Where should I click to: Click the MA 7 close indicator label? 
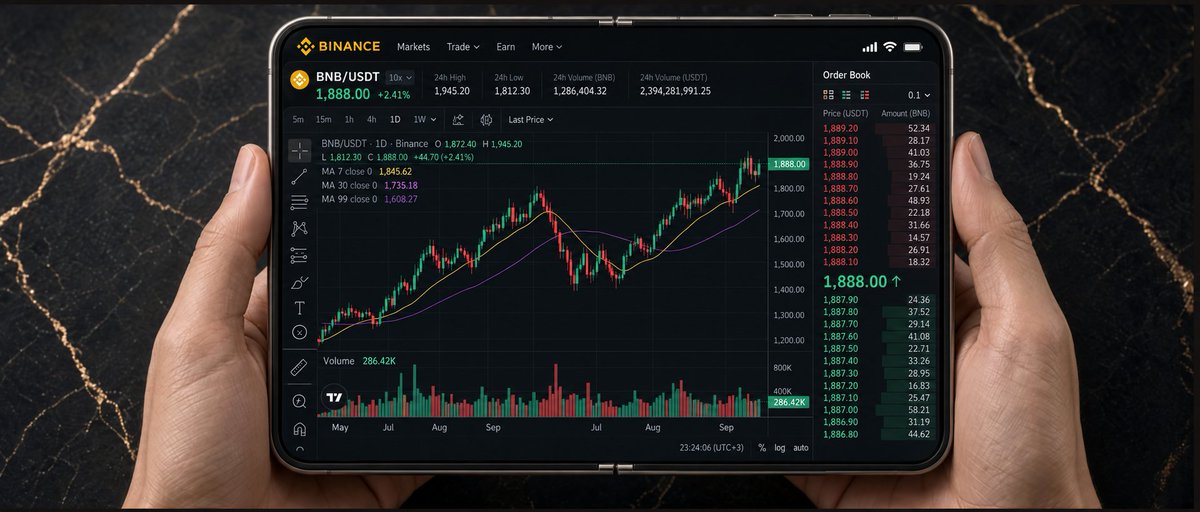[349, 171]
